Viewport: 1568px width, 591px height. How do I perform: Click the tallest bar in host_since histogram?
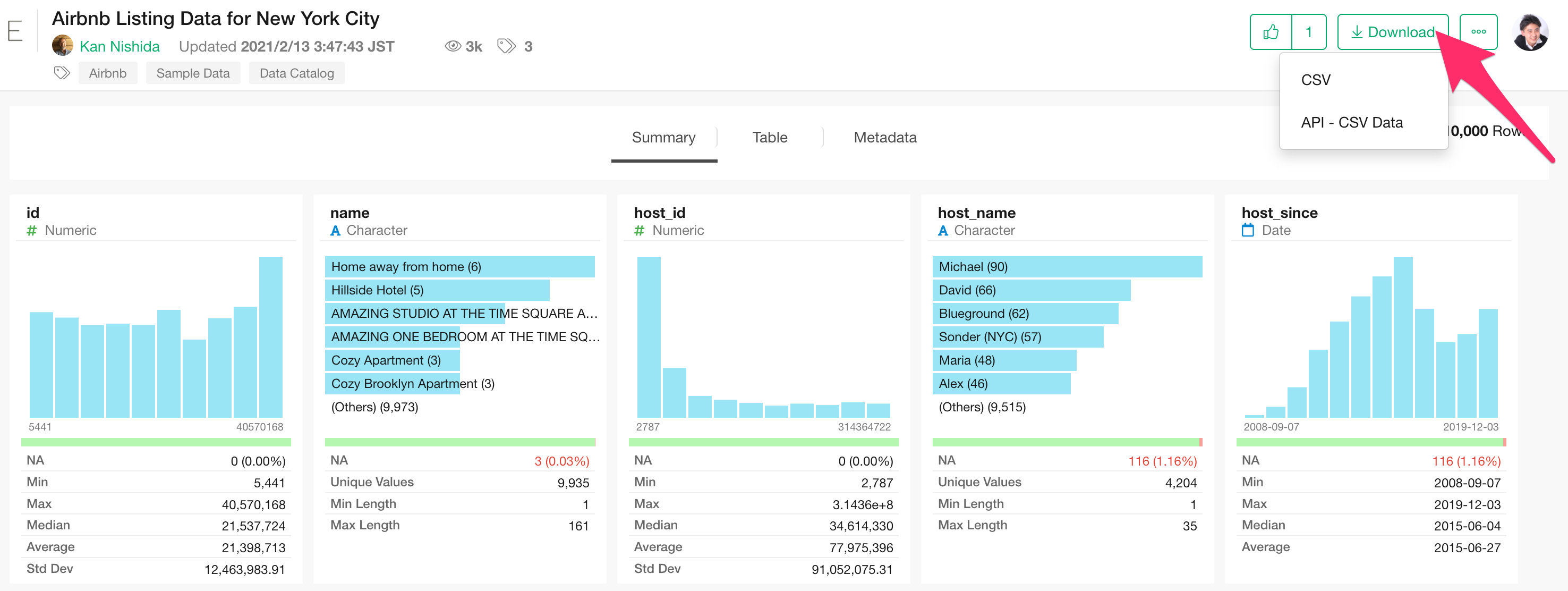point(1402,337)
